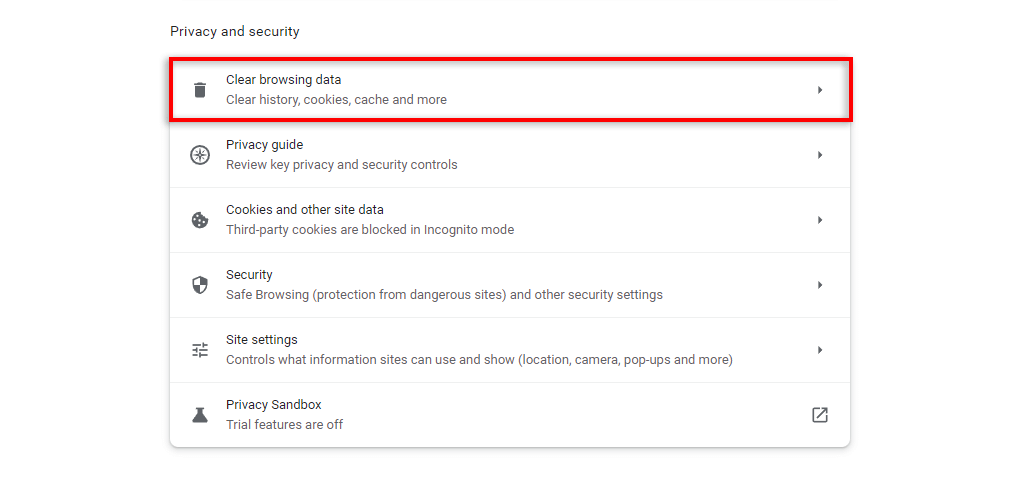
Task: Select the Privacy Sandbox title
Action: [x=273, y=405]
